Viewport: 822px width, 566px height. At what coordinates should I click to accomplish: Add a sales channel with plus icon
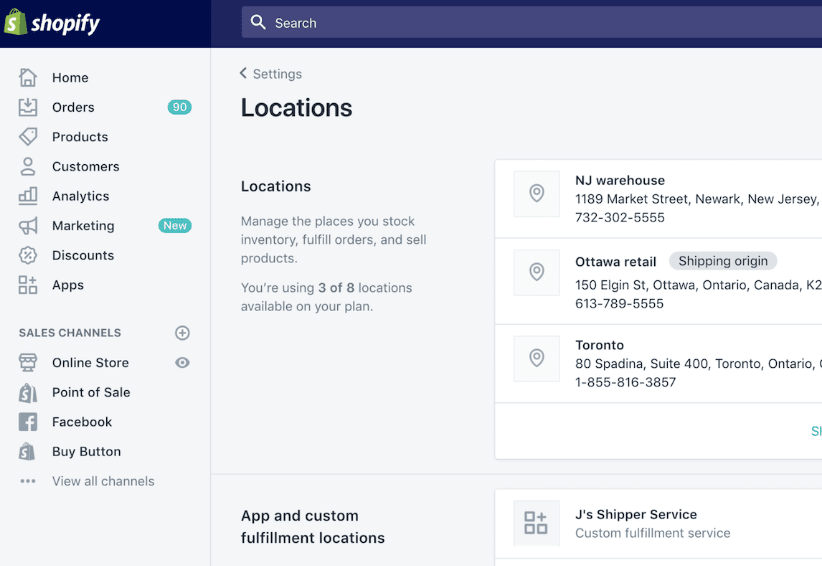(182, 333)
